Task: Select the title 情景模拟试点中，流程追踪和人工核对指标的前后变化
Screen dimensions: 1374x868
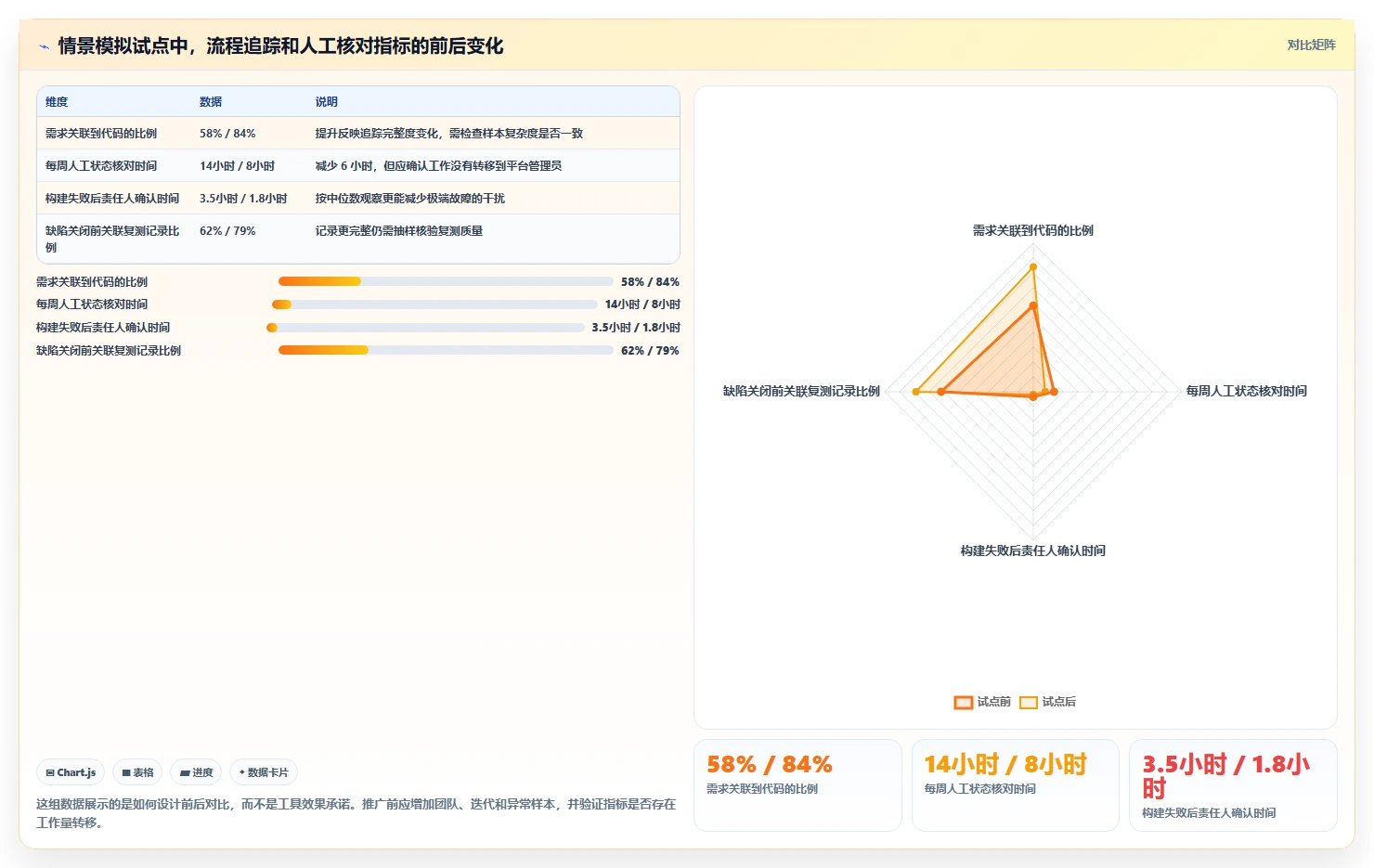Action: 280,45
